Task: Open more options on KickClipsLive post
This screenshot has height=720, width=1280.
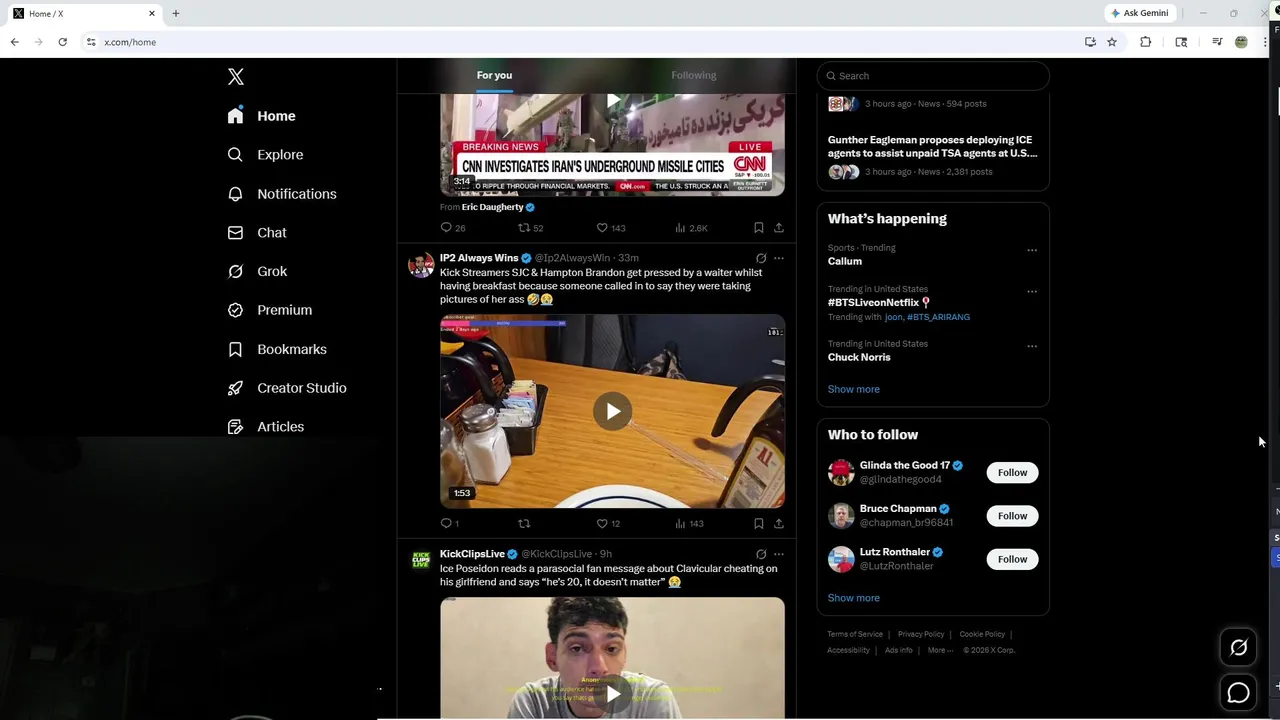Action: click(x=779, y=554)
